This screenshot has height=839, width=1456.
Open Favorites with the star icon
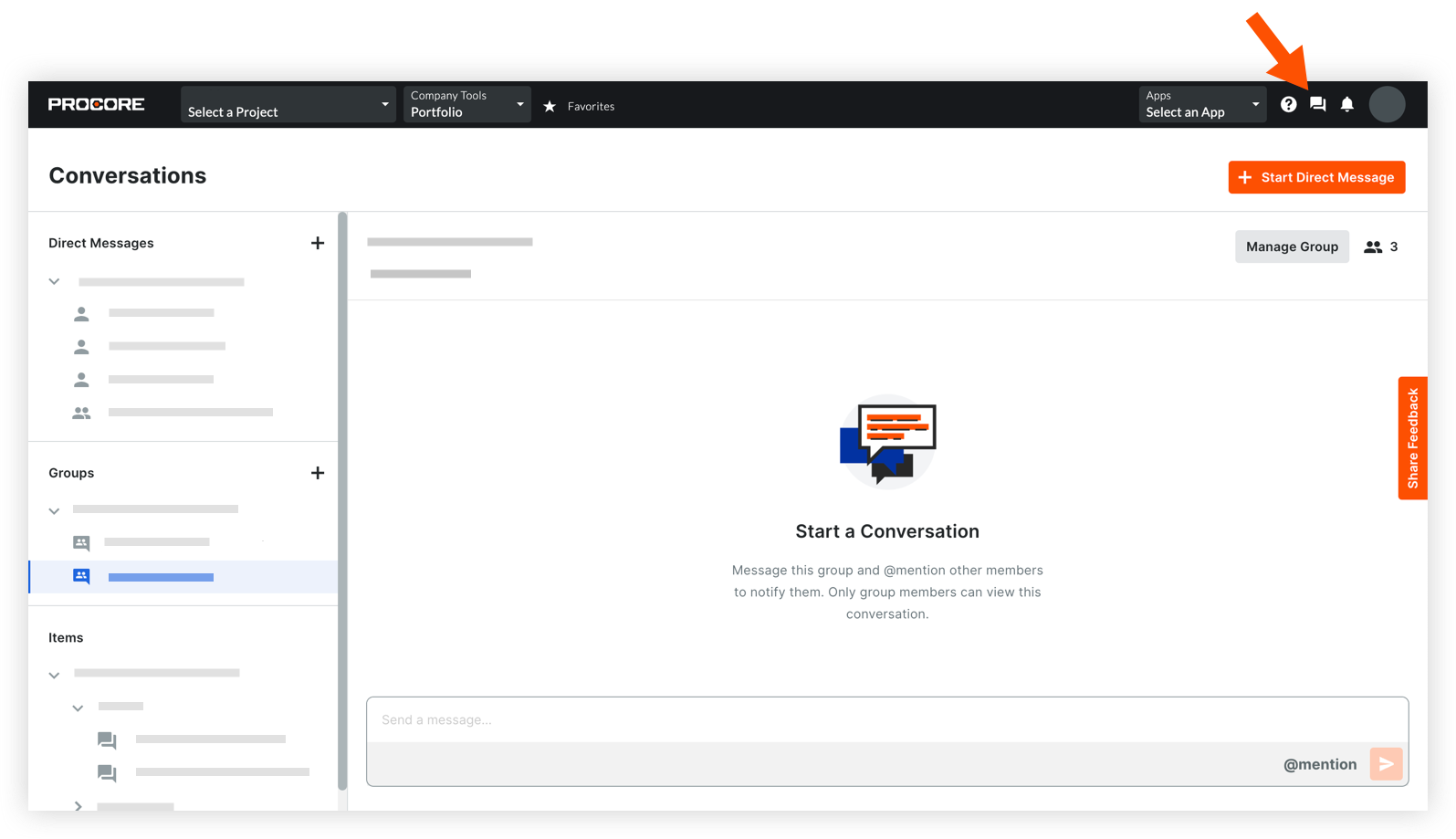coord(579,106)
